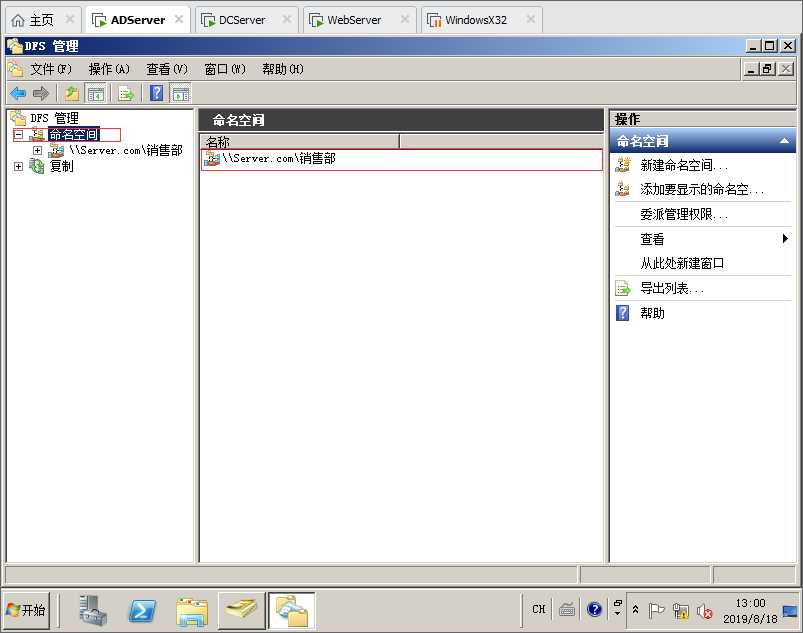Viewport: 803px width, 633px height.
Task: Click the tray help question icon
Action: (595, 609)
